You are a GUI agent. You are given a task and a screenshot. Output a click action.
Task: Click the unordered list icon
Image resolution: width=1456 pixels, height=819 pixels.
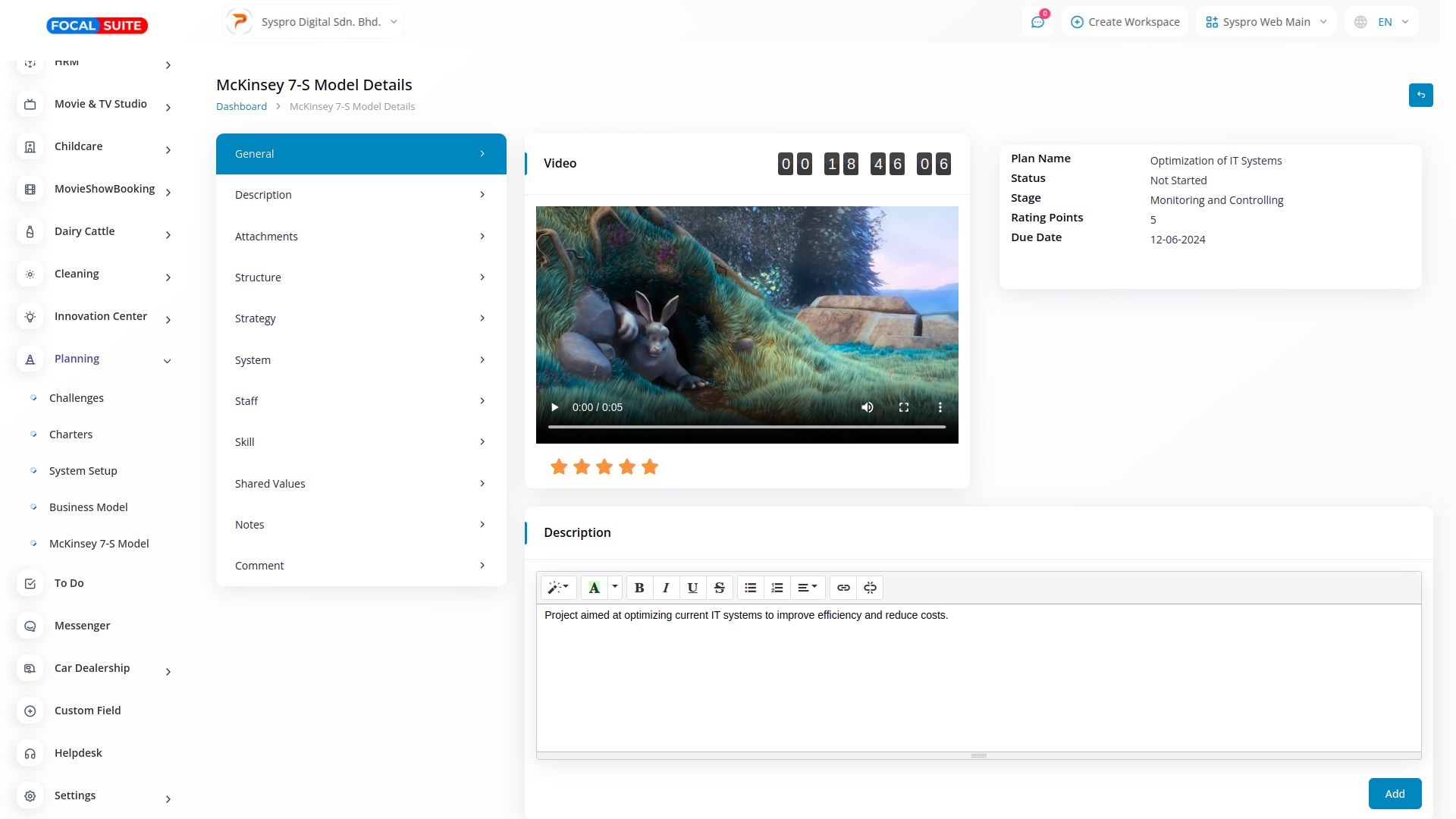[x=750, y=588]
